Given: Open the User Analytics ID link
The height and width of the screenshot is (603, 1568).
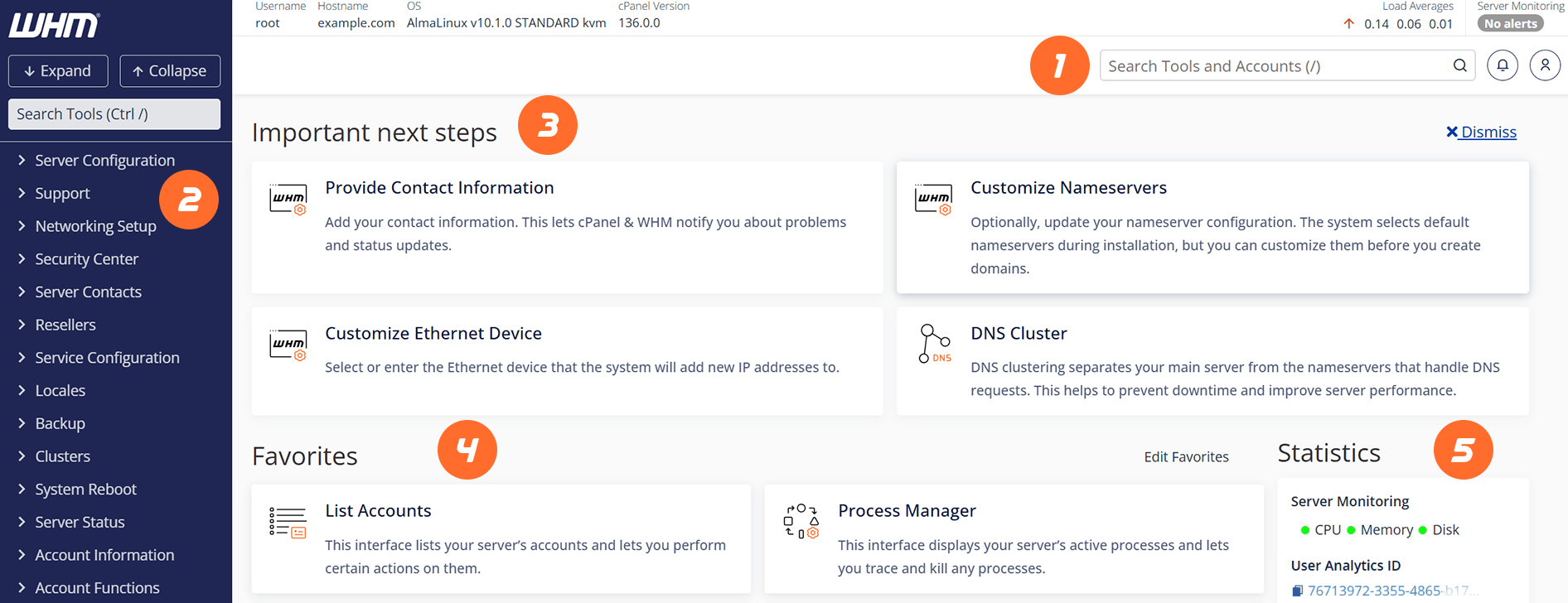Looking at the screenshot, I should [1392, 591].
